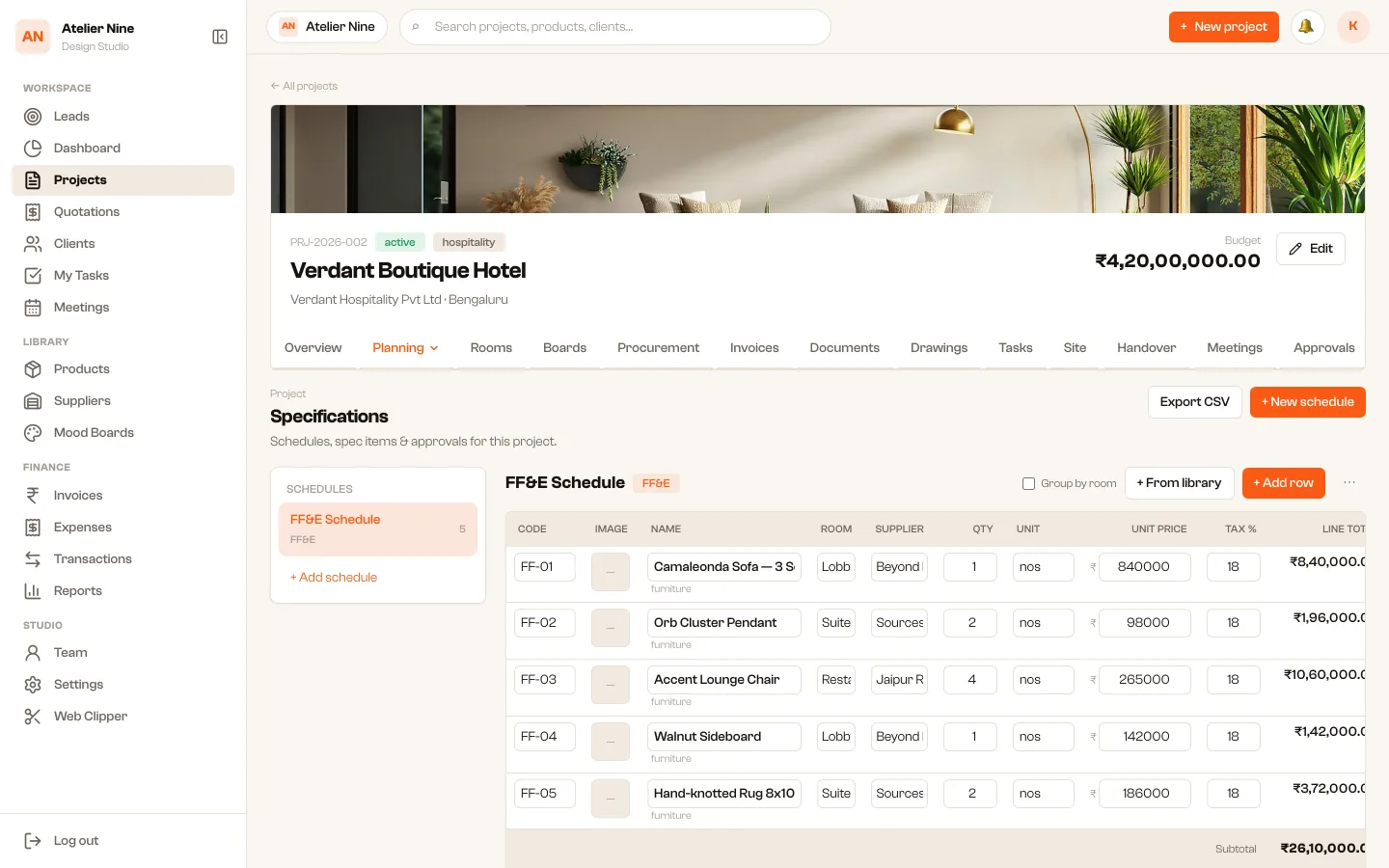Switch to the Documents tab

pos(844,348)
